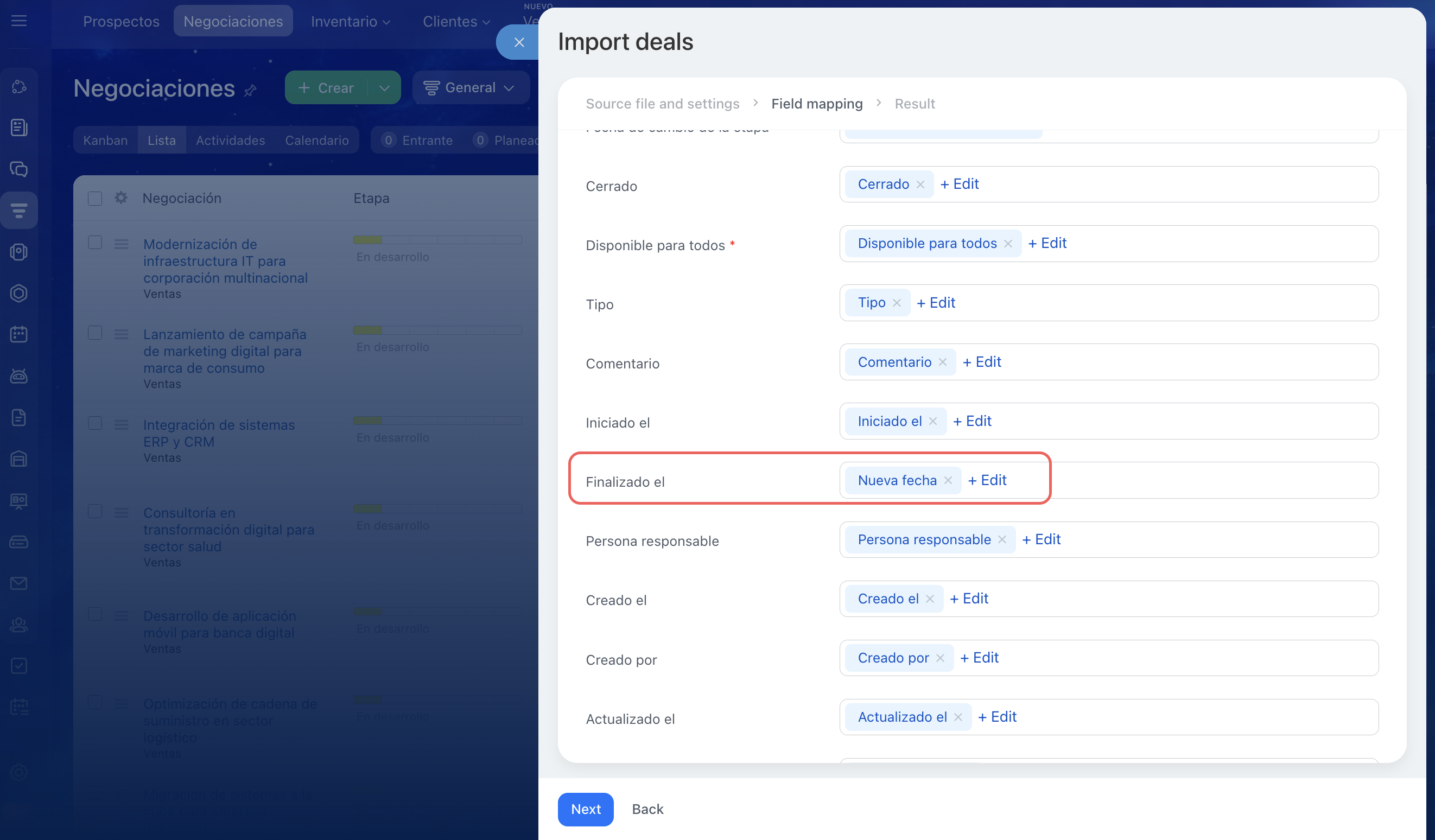Open the mail icon in sidebar

pyautogui.click(x=19, y=583)
